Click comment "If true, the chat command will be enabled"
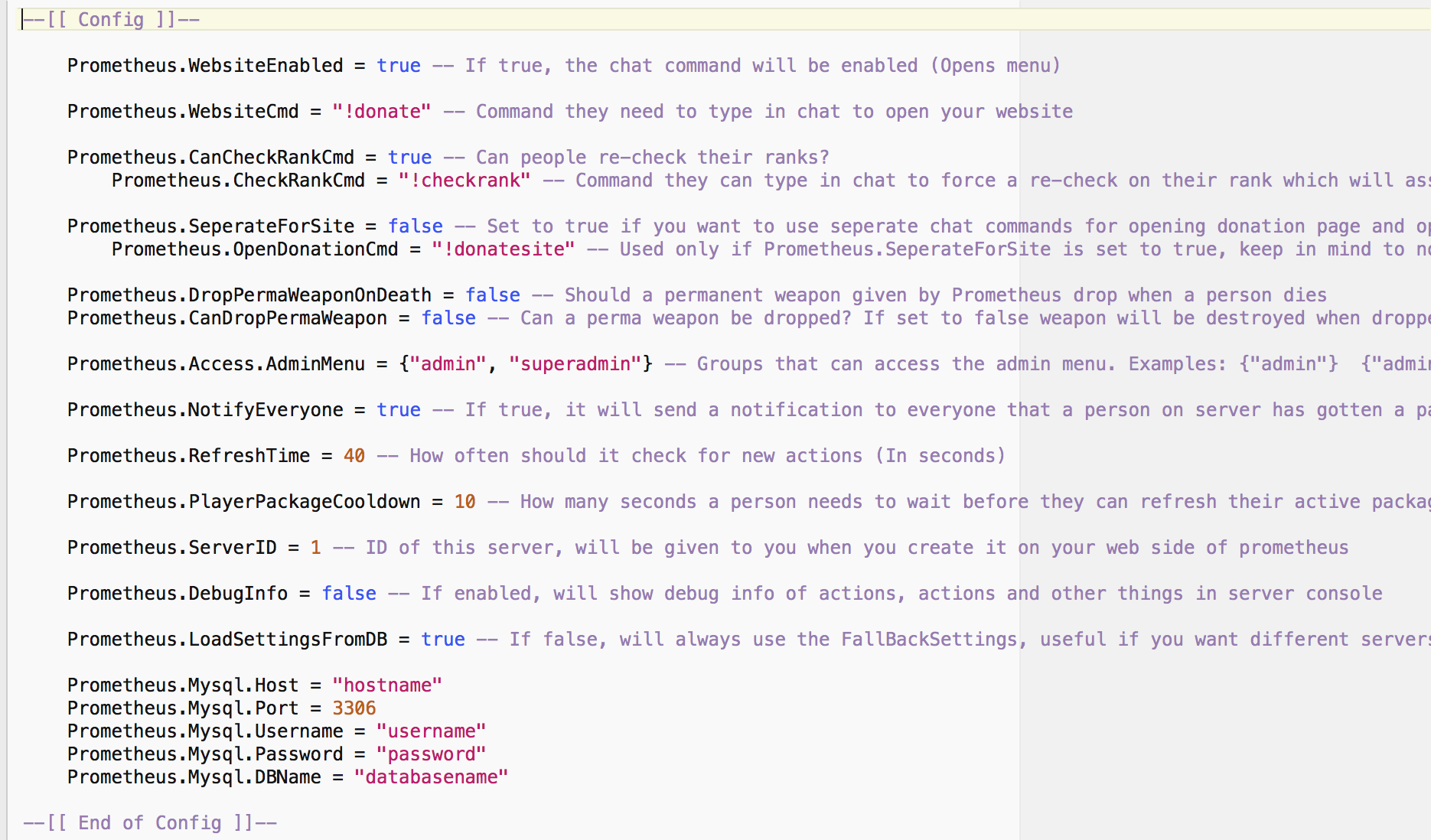Screen dimensions: 1431x840 click(x=747, y=66)
